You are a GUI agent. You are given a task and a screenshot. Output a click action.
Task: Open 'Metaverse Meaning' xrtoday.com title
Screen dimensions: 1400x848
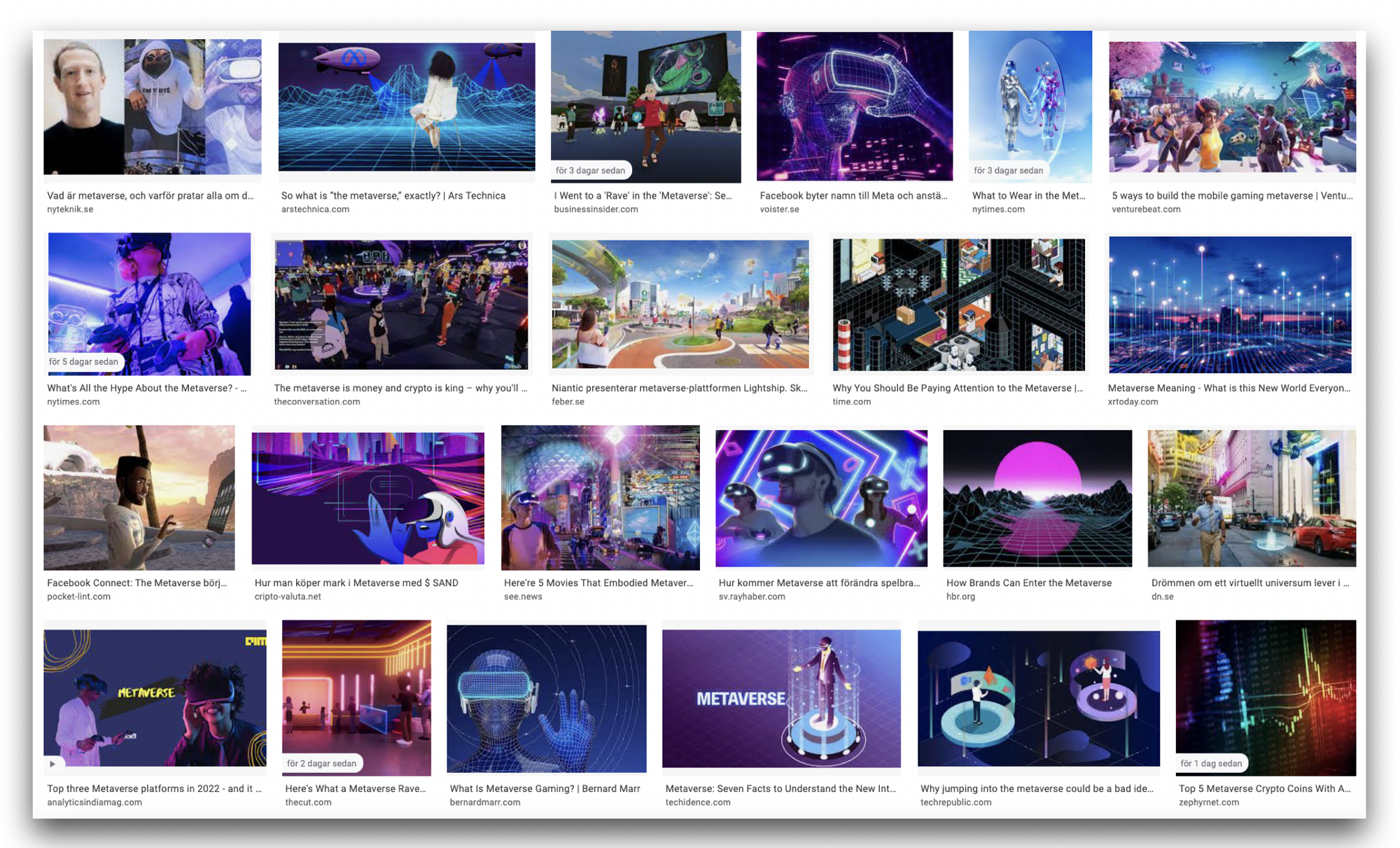1228,388
